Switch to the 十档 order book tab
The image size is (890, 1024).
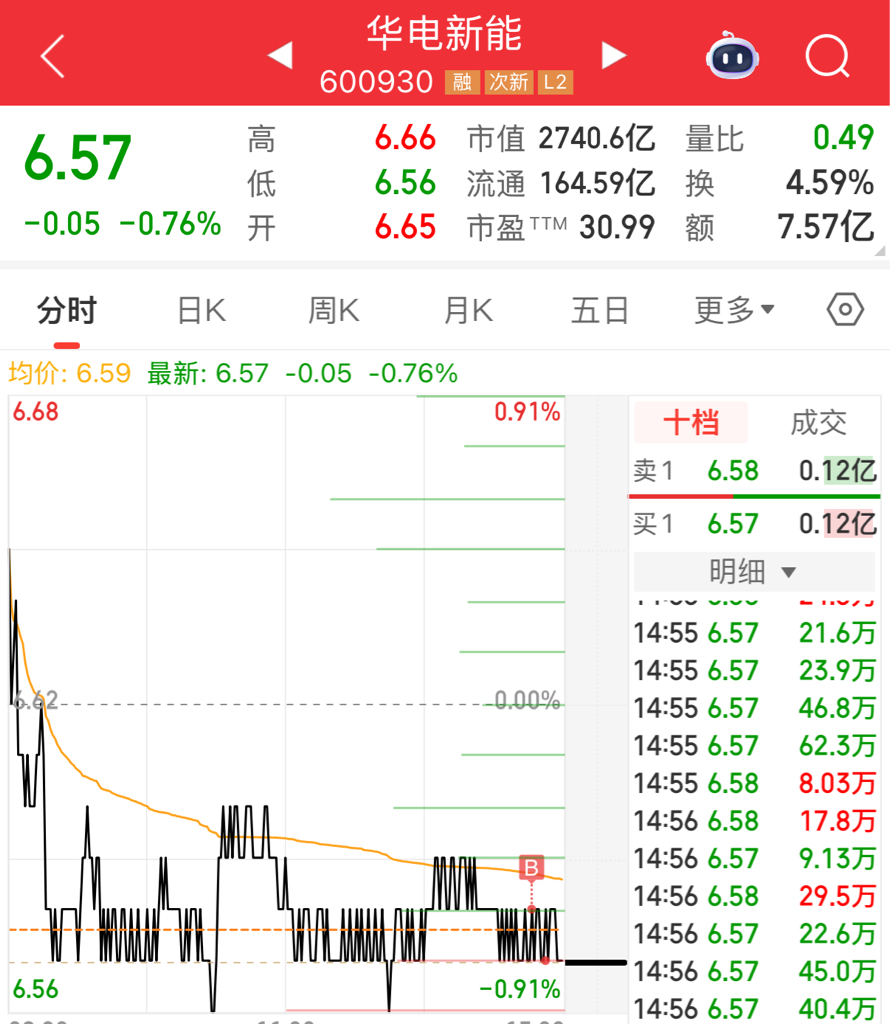691,423
